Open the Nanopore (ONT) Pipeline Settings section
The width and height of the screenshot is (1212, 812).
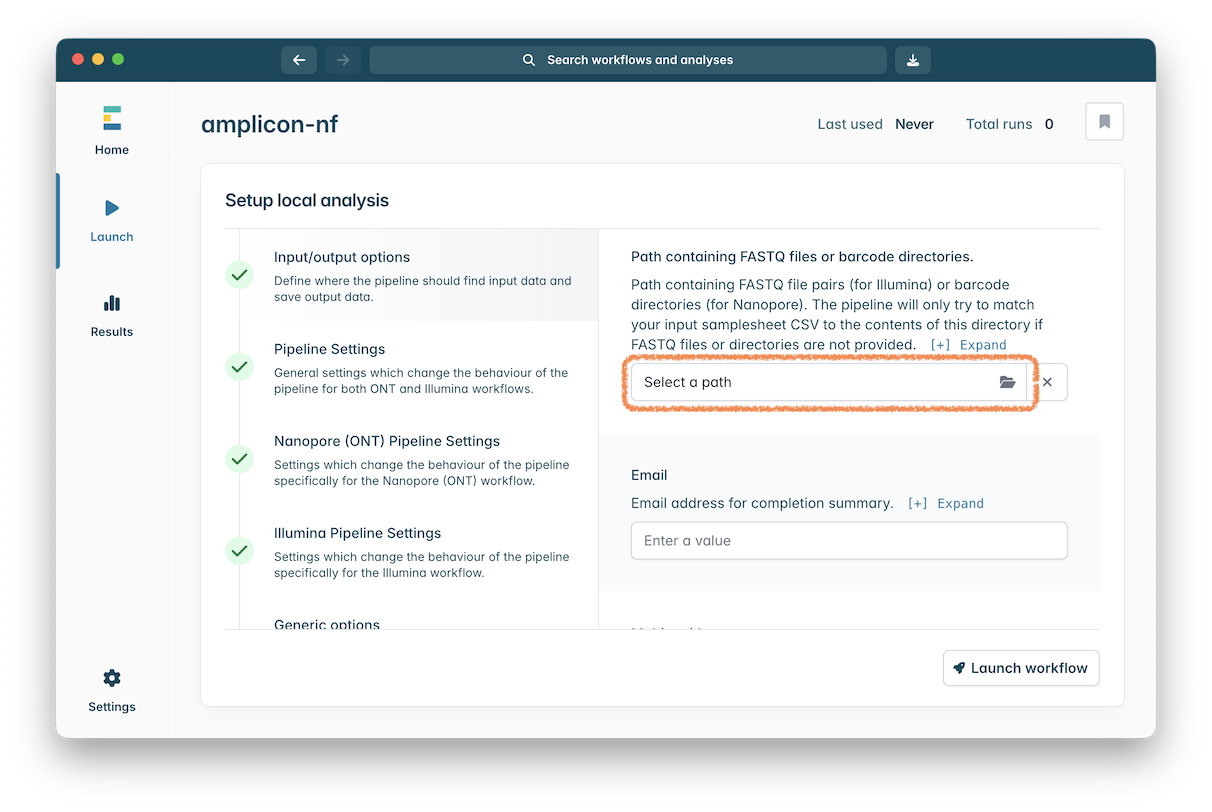(386, 441)
